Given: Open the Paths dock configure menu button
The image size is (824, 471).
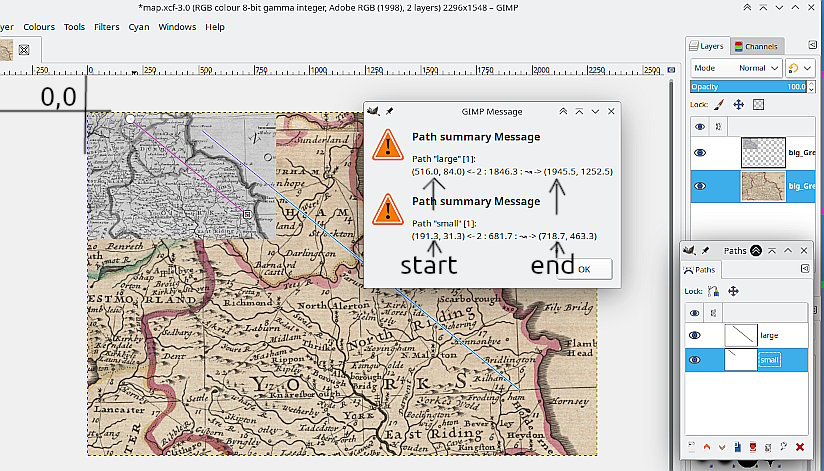Looking at the screenshot, I should coord(805,269).
